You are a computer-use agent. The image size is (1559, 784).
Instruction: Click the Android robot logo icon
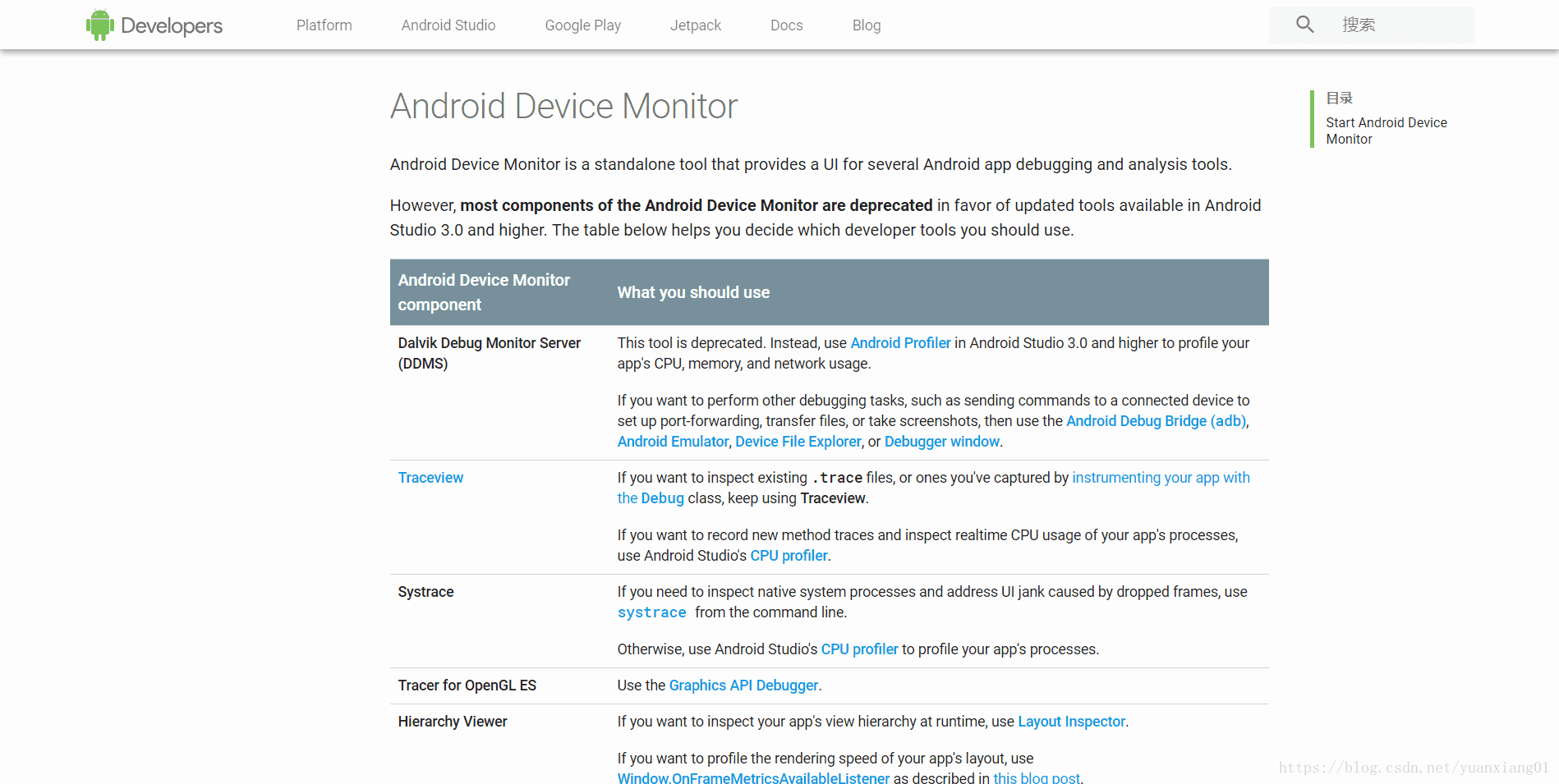(99, 25)
